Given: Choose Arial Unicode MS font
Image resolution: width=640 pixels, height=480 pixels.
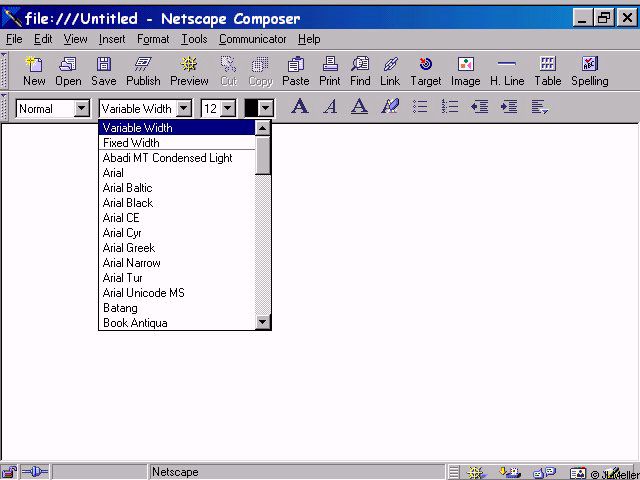Looking at the screenshot, I should click(177, 293).
